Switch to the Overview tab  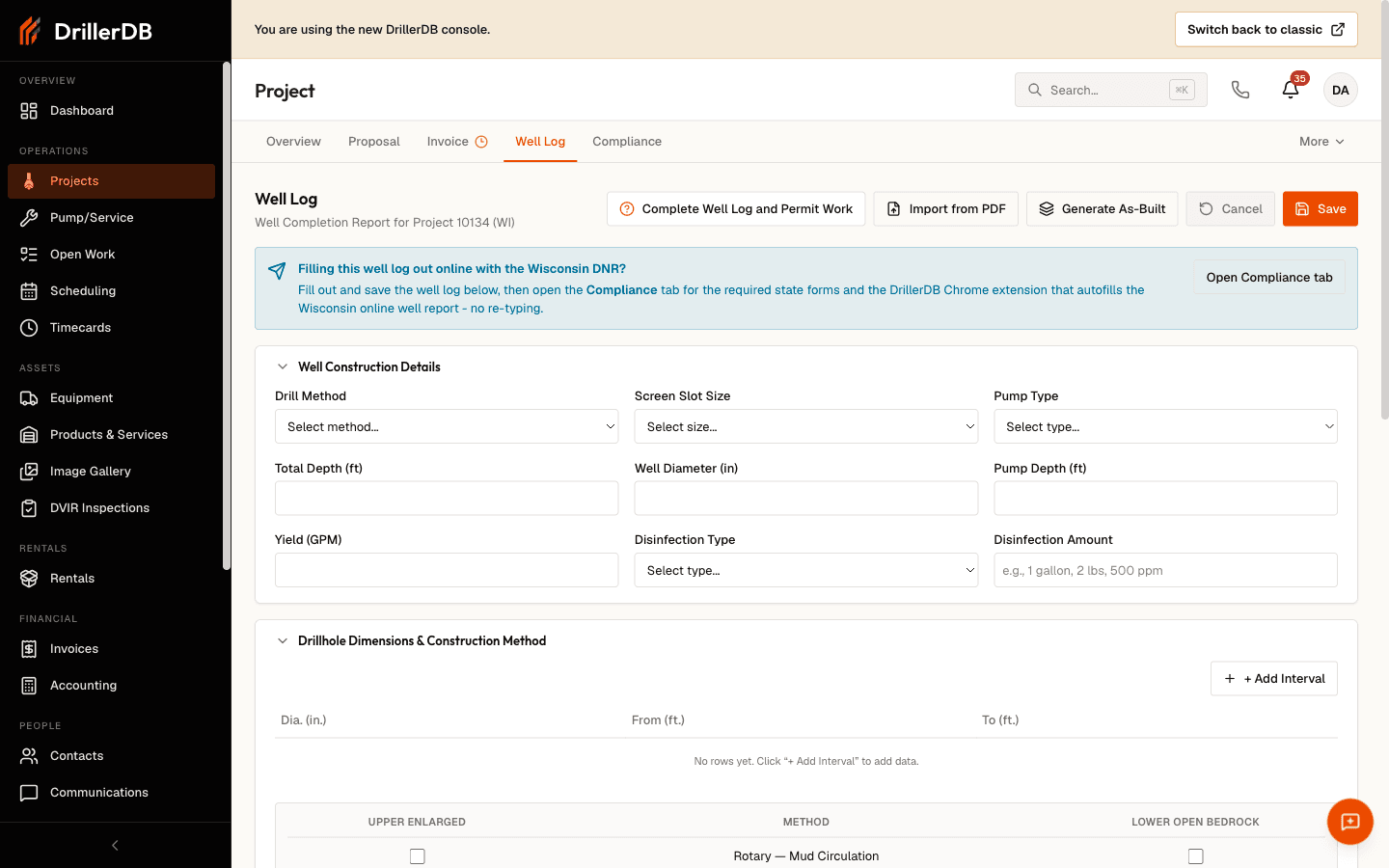coord(293,142)
